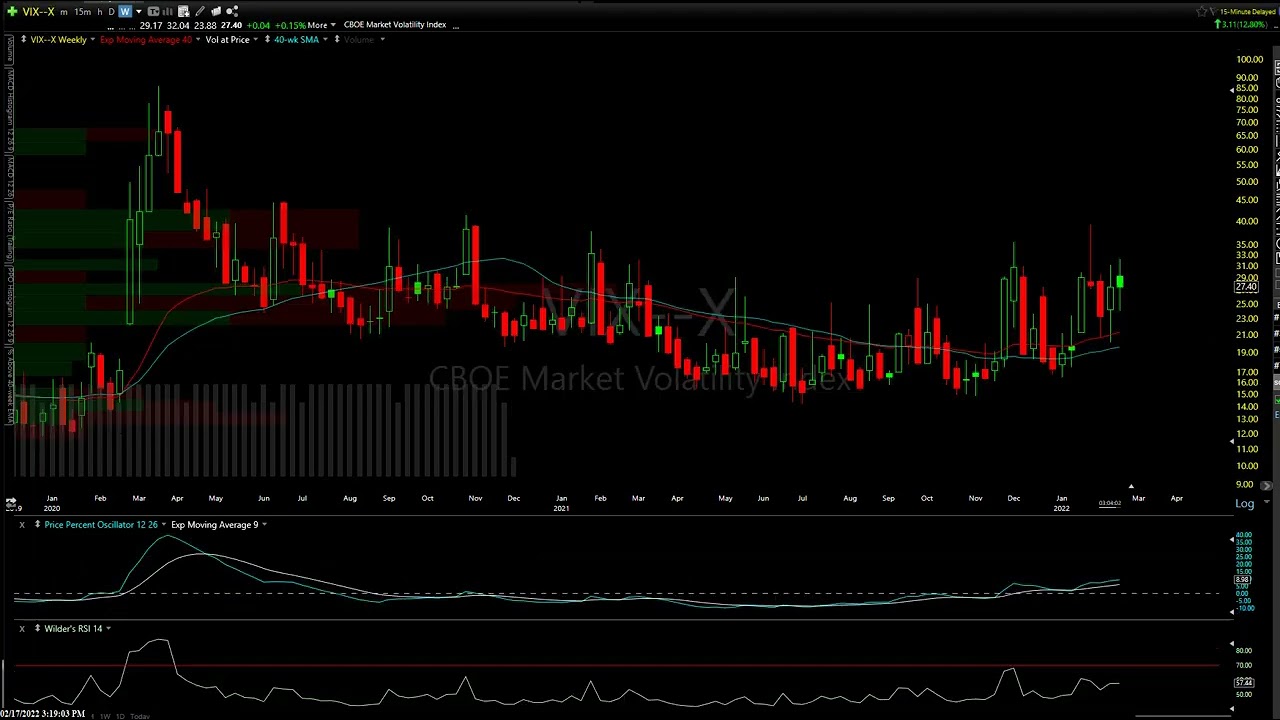
Task: Click the green plus add-symbol icon
Action: (x=11, y=11)
